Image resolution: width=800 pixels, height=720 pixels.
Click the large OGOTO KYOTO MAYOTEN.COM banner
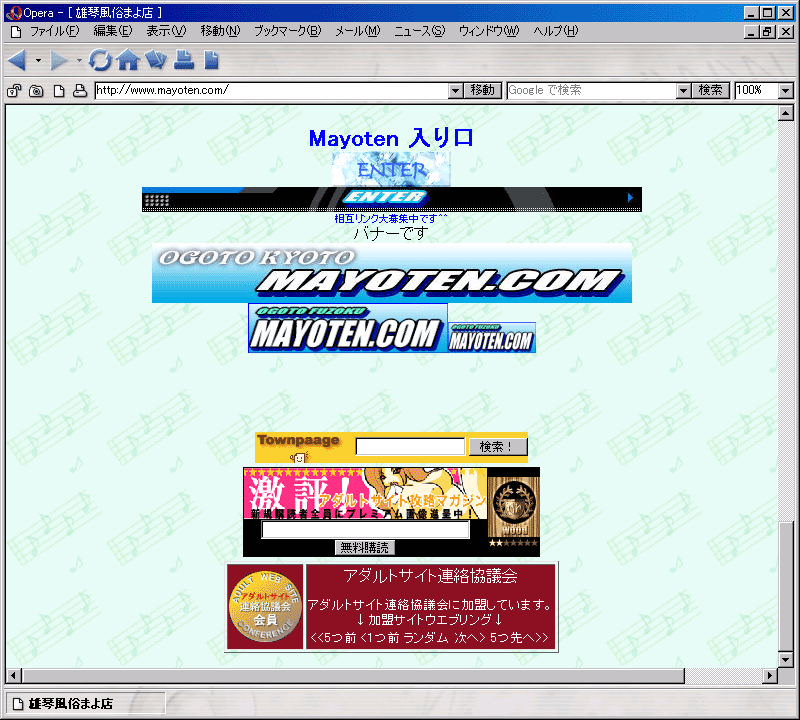392,273
